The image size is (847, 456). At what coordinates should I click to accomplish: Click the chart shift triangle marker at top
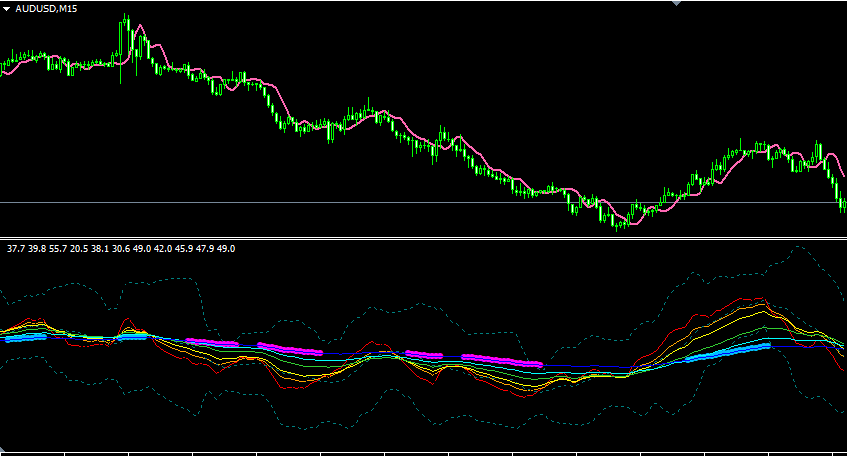[x=676, y=3]
